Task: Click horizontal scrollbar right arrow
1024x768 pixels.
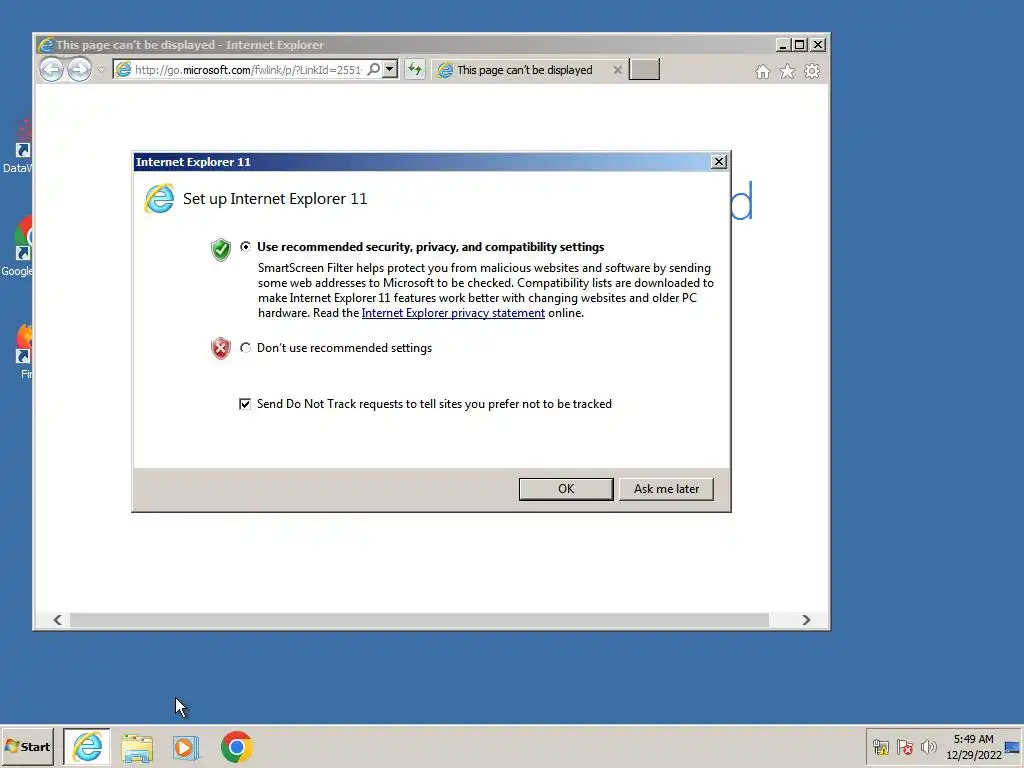Action: [806, 620]
